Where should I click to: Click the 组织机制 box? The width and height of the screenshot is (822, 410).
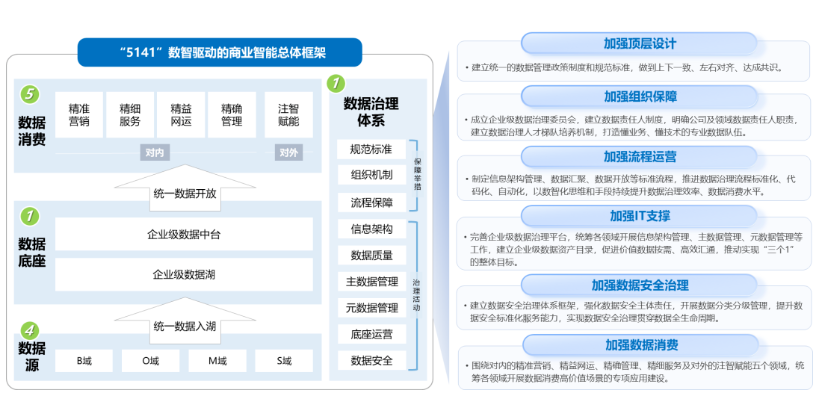point(372,175)
